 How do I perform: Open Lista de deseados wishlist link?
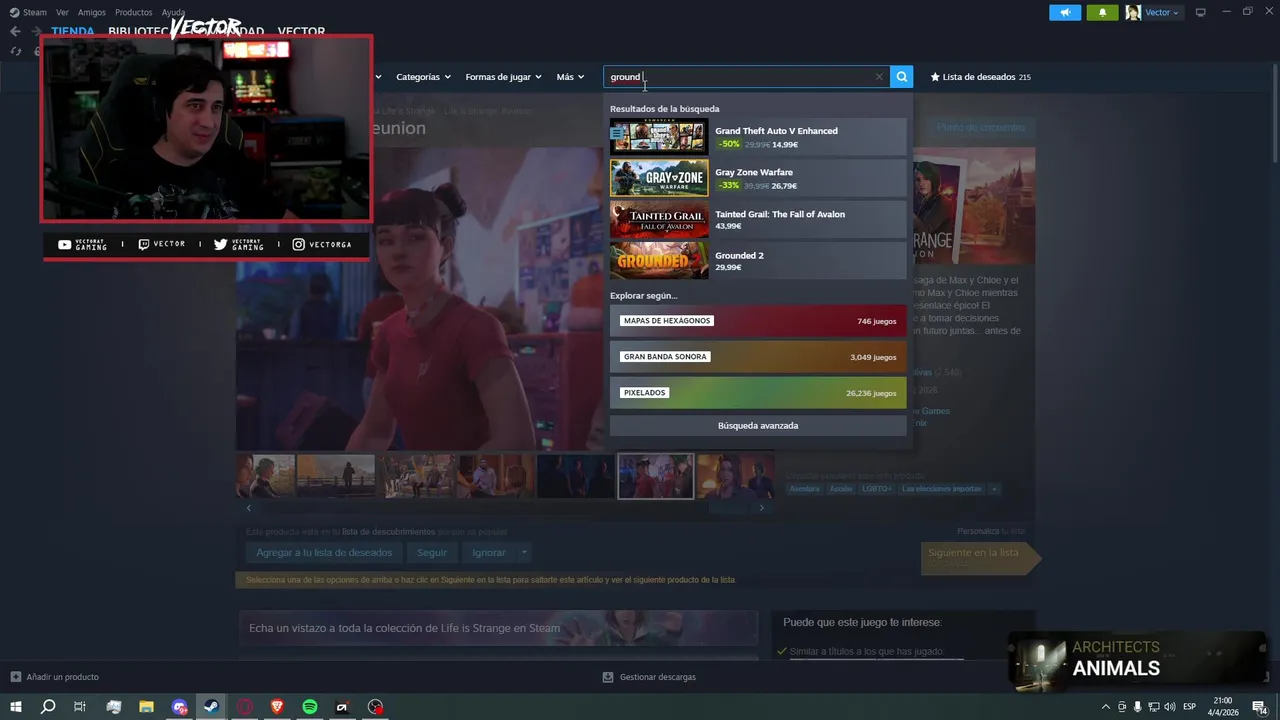(x=980, y=77)
